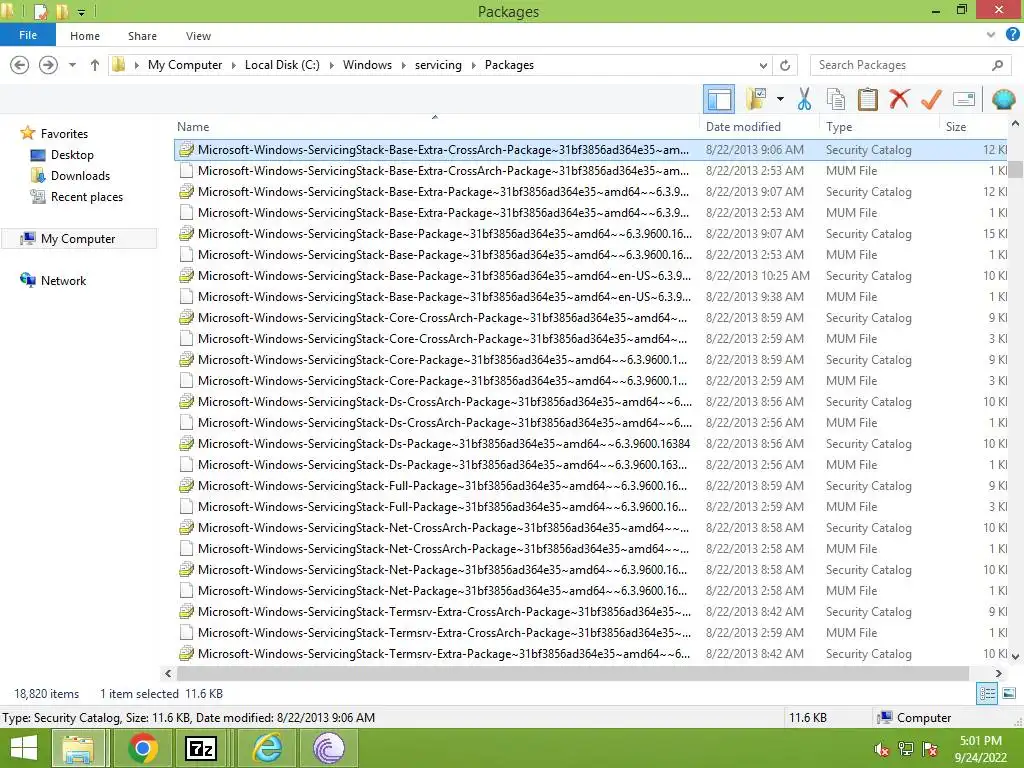
Task: Open Downloads in the navigation pane
Action: (x=80, y=176)
